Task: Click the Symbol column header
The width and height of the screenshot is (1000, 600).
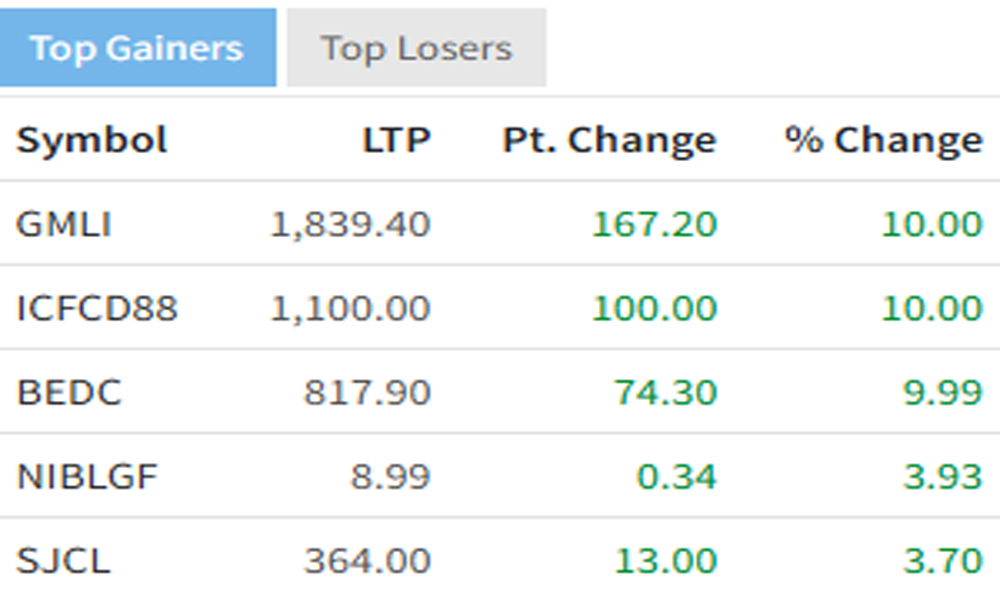Action: (92, 140)
